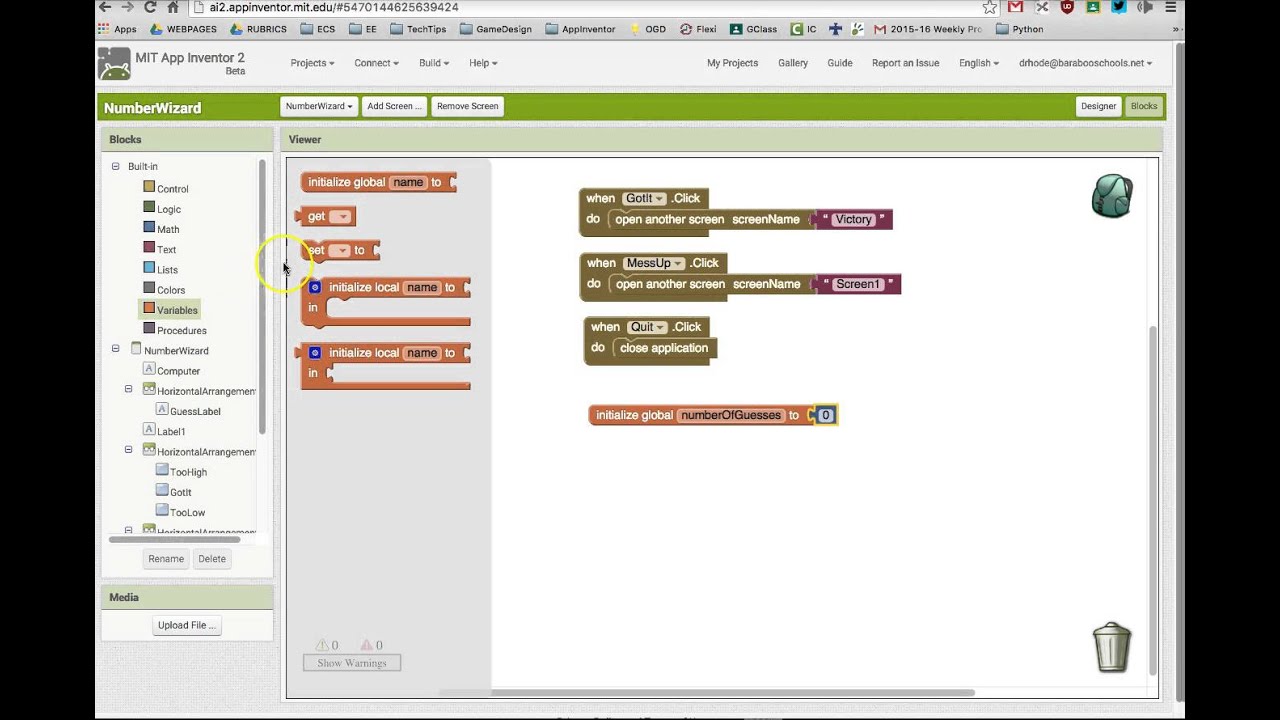Open the NumberWizard screen selector dropdown
This screenshot has height=720, width=1280.
click(319, 106)
